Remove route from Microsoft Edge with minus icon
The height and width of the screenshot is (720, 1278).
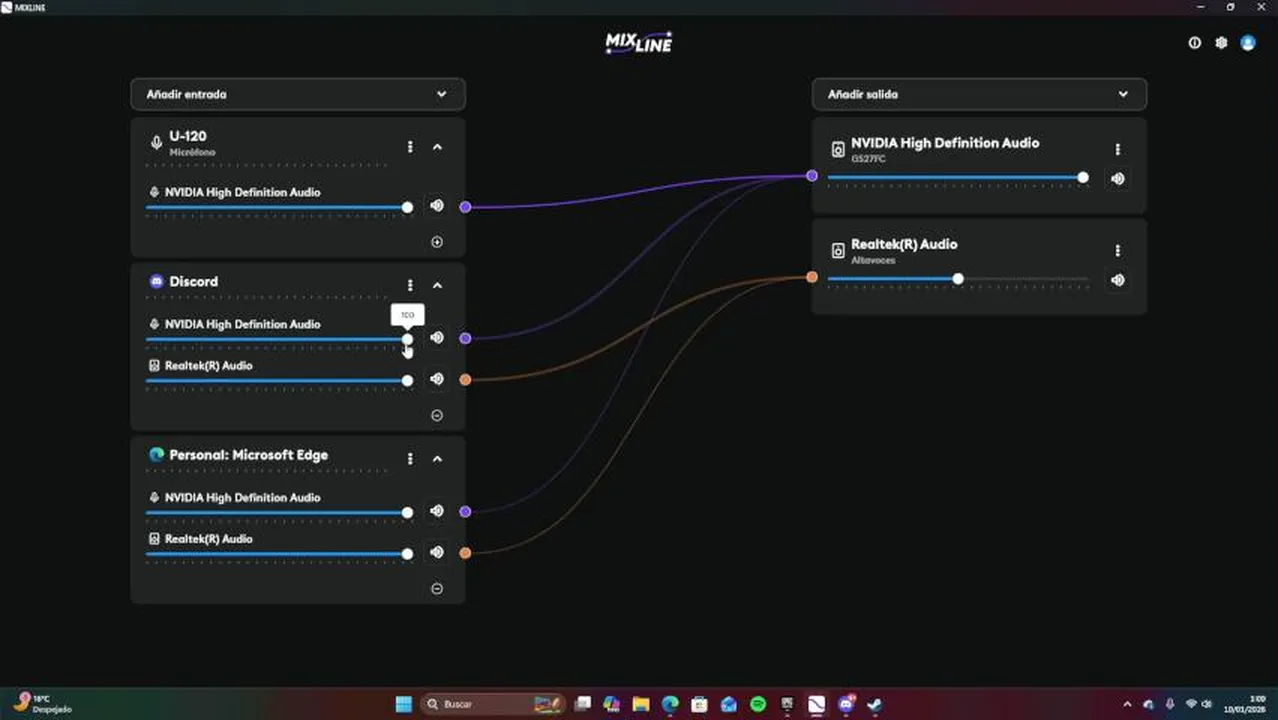pyautogui.click(x=437, y=588)
